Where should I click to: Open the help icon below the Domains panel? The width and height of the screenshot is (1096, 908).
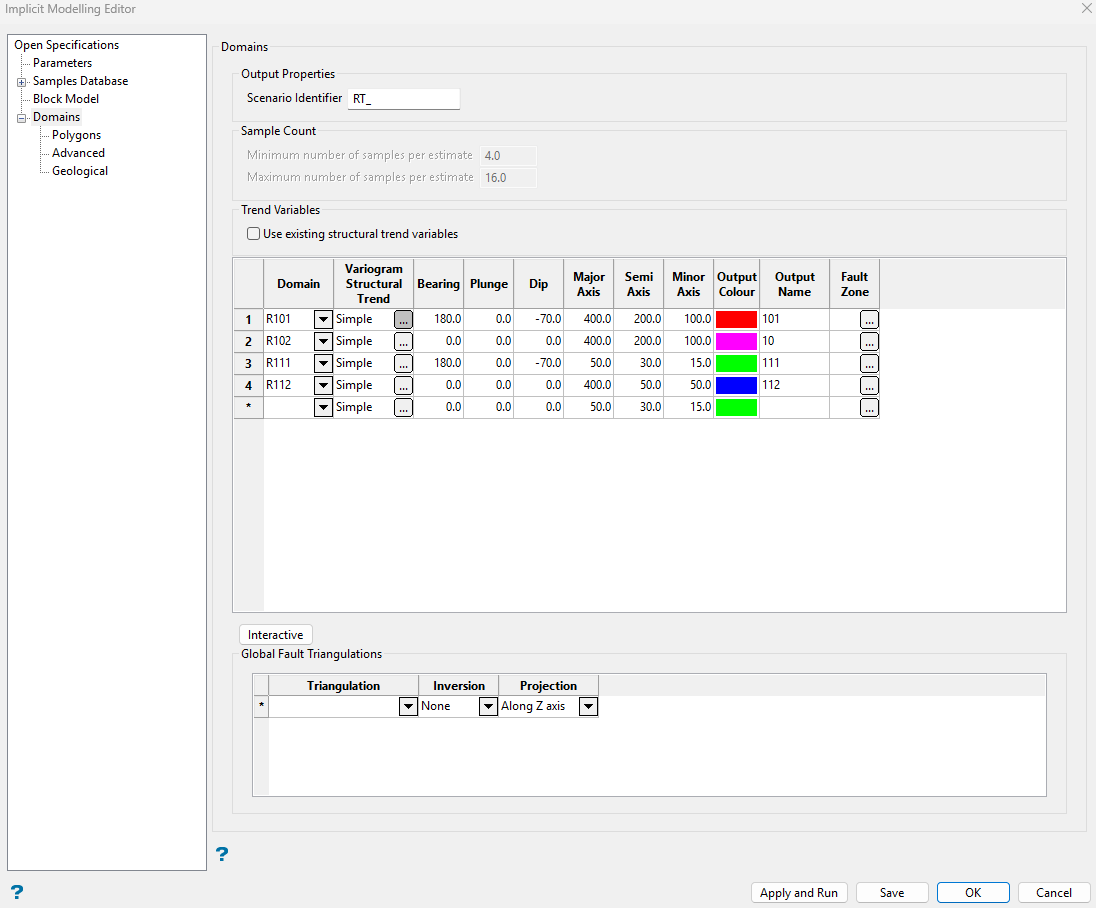(x=222, y=853)
